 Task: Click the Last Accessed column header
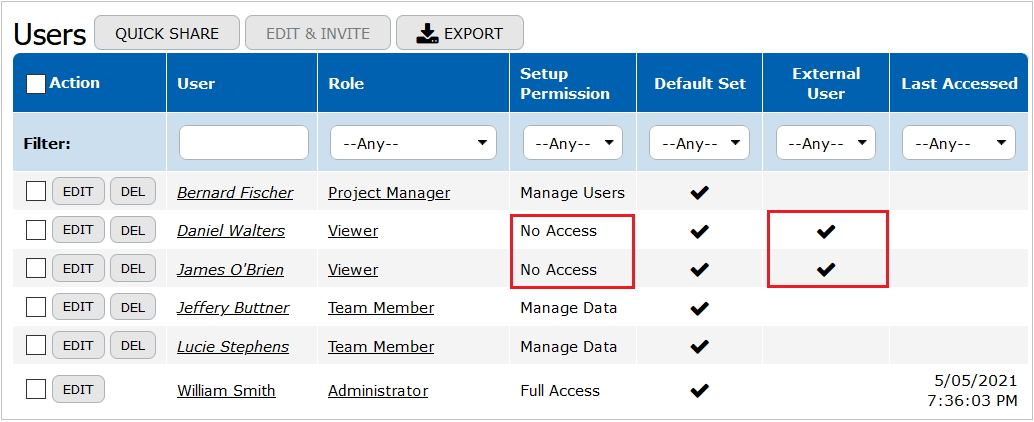click(x=959, y=84)
